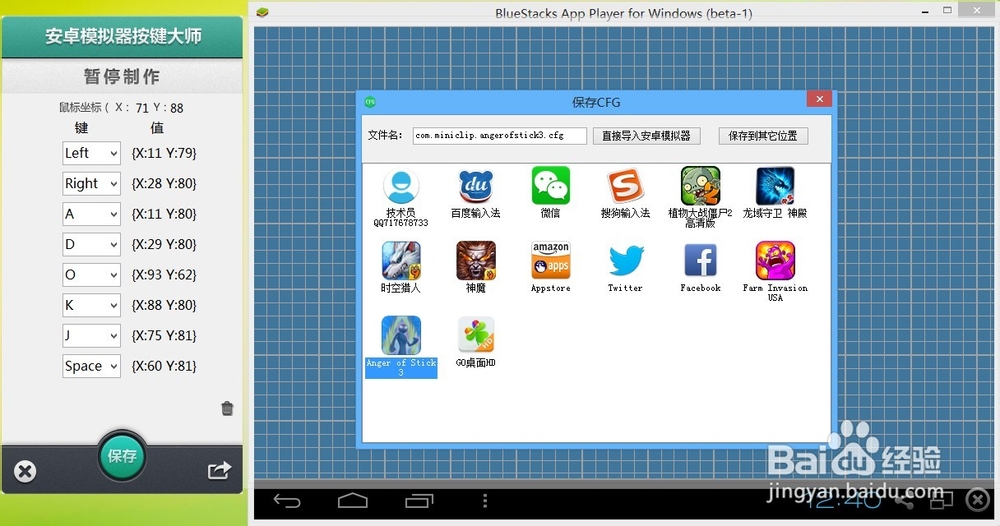Tap the Android recent apps icon

[419, 501]
